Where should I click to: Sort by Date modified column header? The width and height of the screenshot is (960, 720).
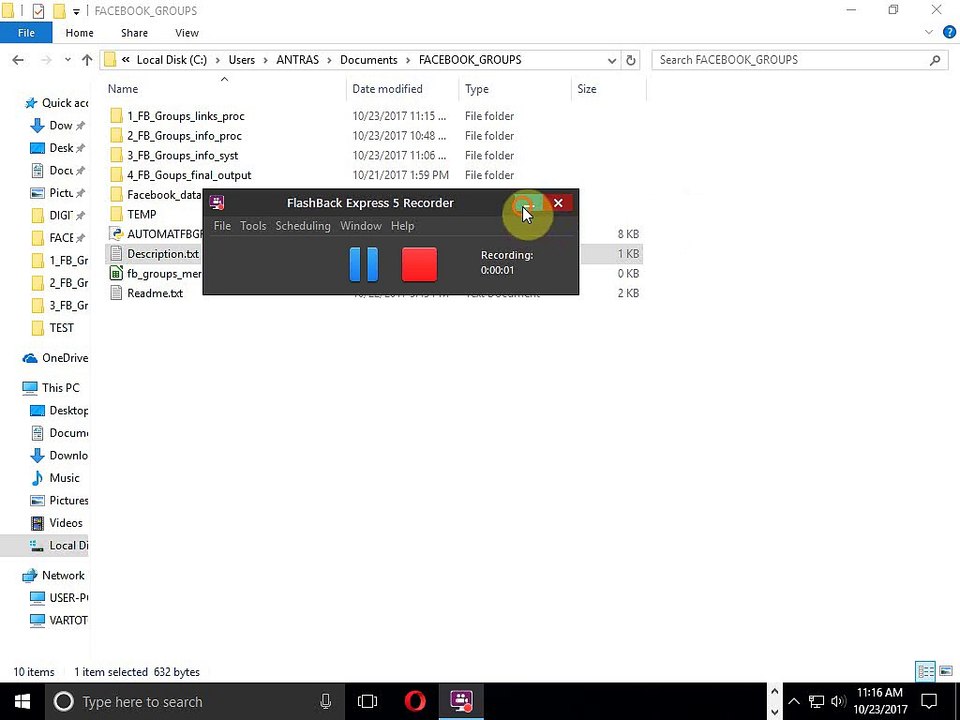click(x=388, y=89)
